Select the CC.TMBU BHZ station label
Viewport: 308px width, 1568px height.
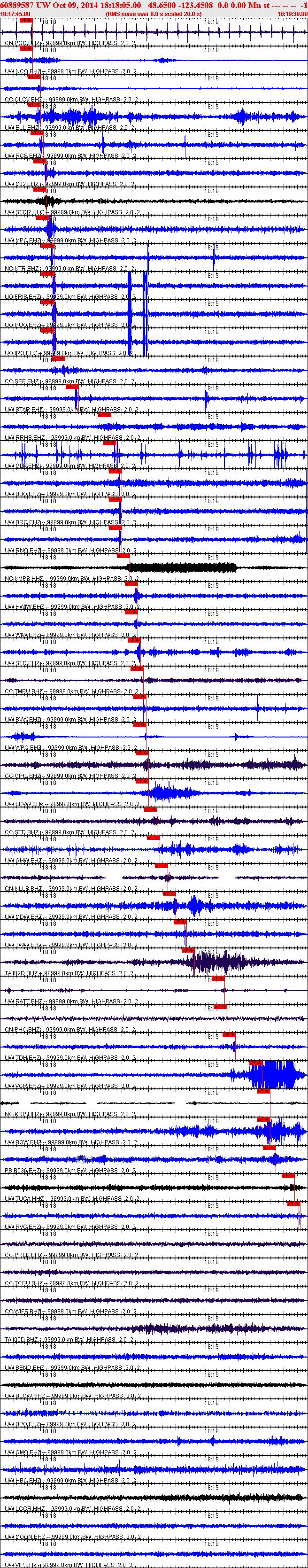pos(71,691)
